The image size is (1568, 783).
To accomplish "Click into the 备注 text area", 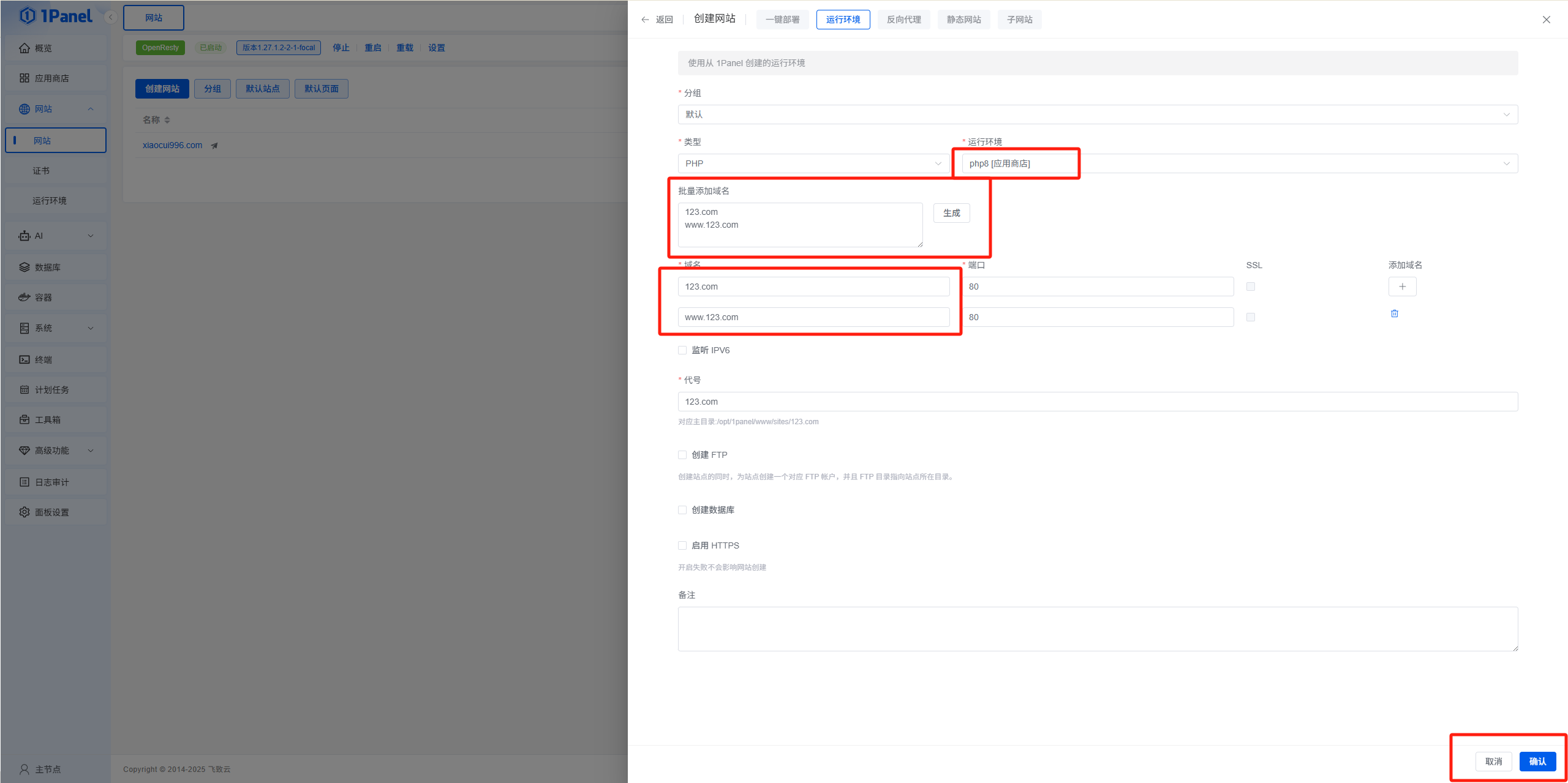I will pos(1097,629).
